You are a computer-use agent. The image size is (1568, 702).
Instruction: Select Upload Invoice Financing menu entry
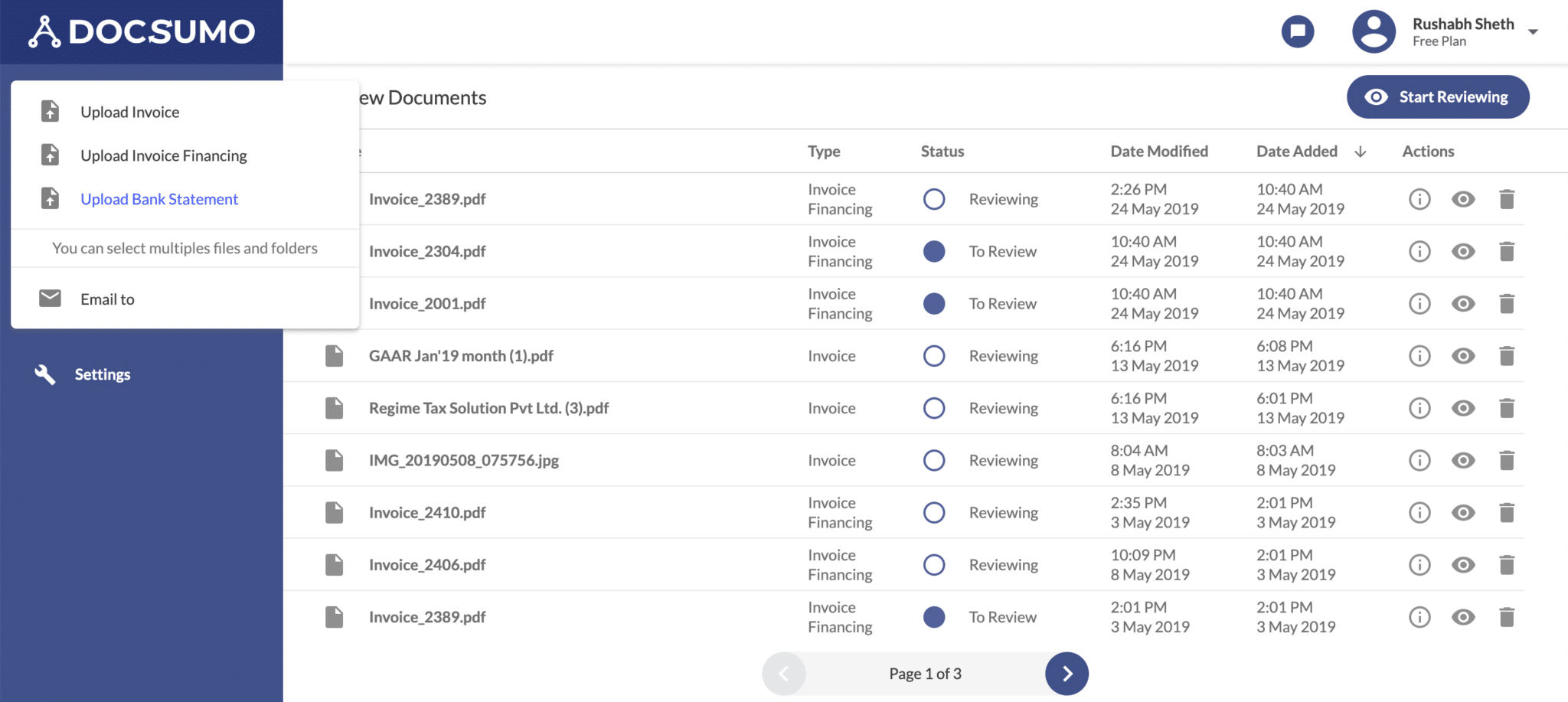tap(163, 155)
